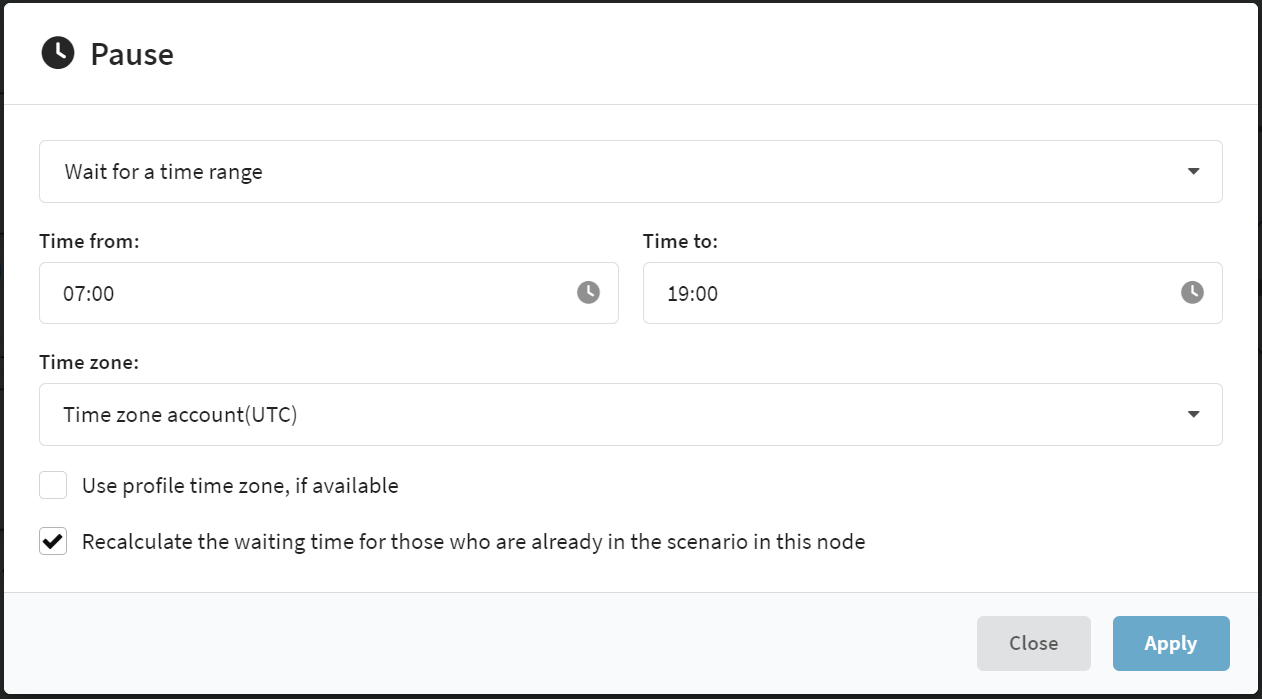Uncheck the Recalculate the waiting time checkbox
The width and height of the screenshot is (1262, 699).
click(x=53, y=541)
